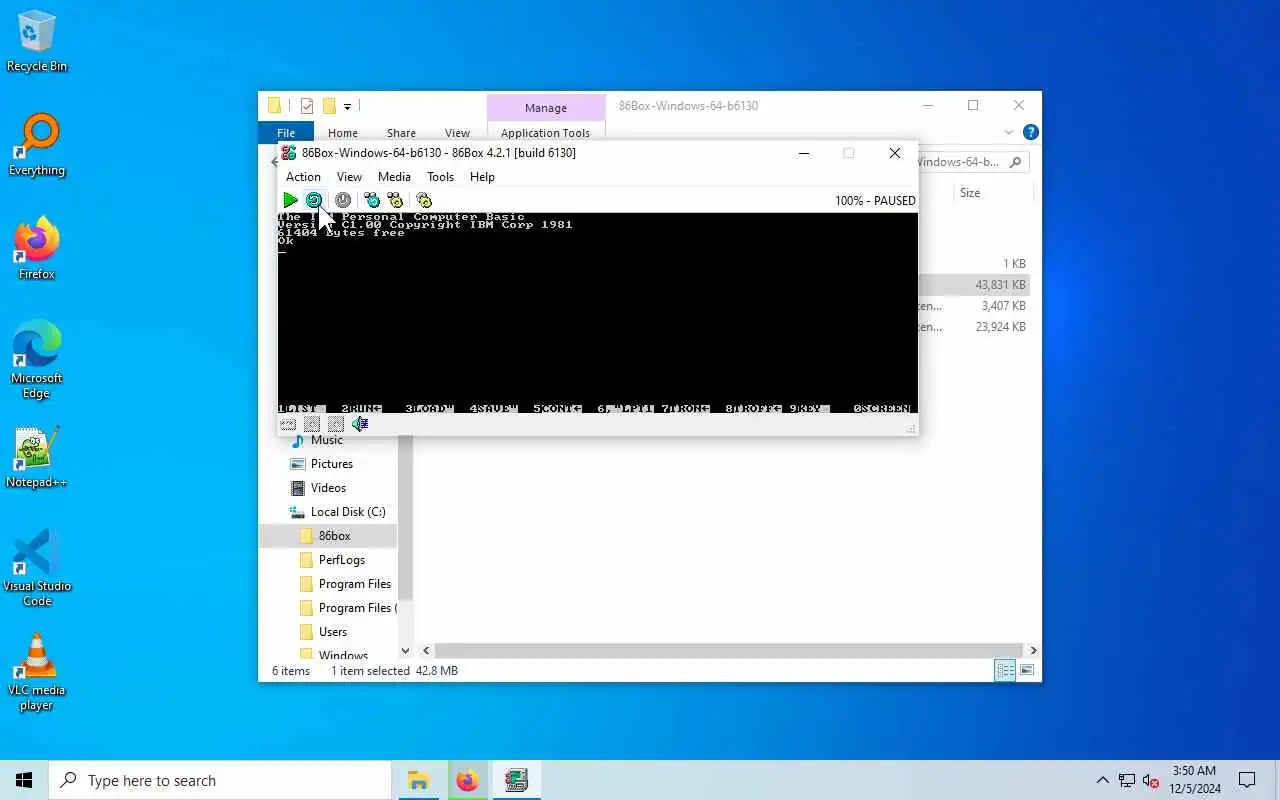1280x800 pixels.
Task: Switch to 86Box taskbar button
Action: point(516,780)
